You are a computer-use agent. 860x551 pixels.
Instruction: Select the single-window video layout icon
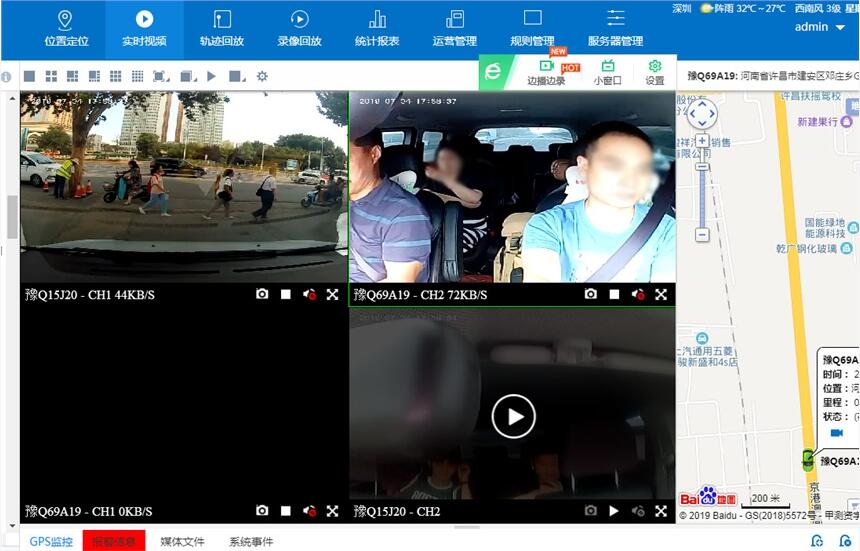pos(29,76)
